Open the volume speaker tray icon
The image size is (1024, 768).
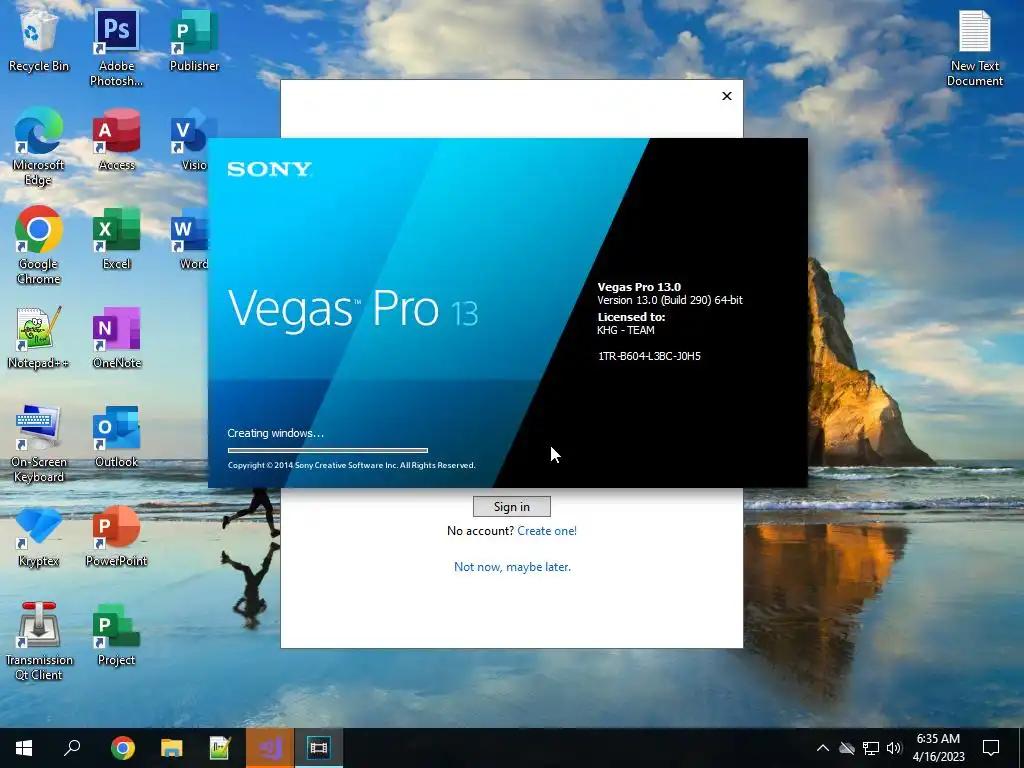894,748
